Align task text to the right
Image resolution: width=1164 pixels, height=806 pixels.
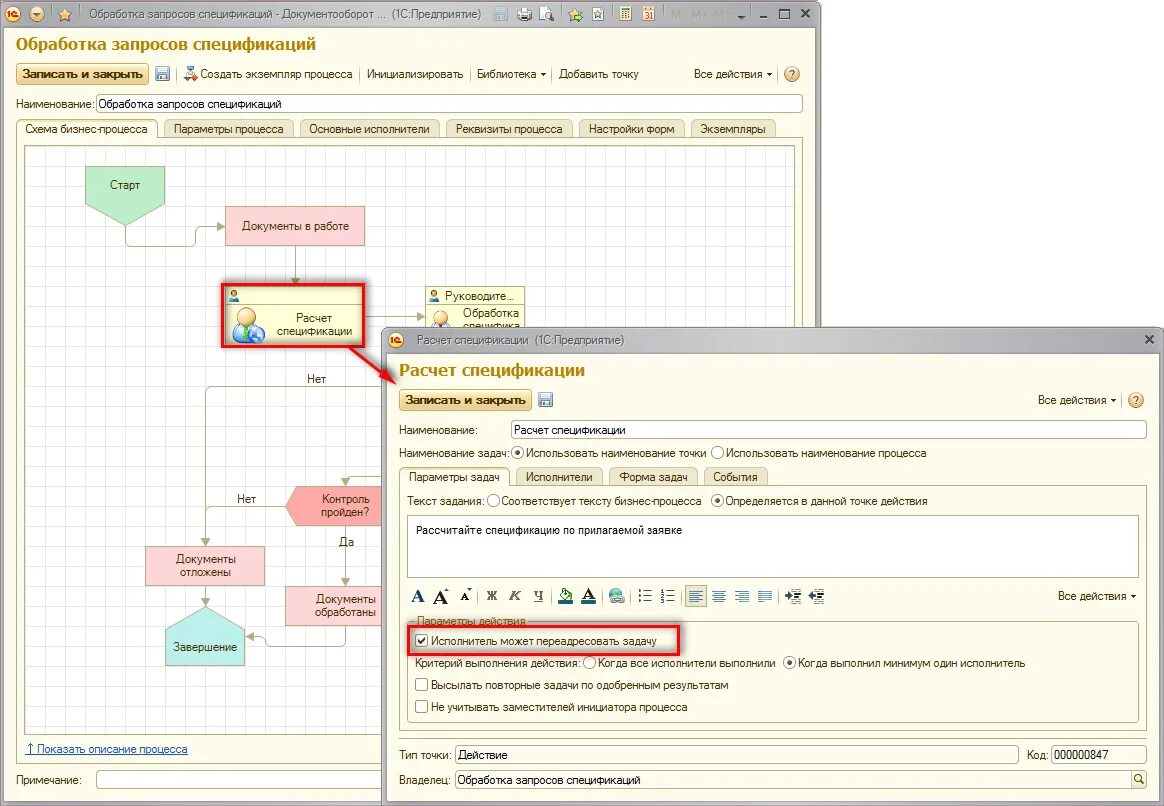(x=742, y=596)
